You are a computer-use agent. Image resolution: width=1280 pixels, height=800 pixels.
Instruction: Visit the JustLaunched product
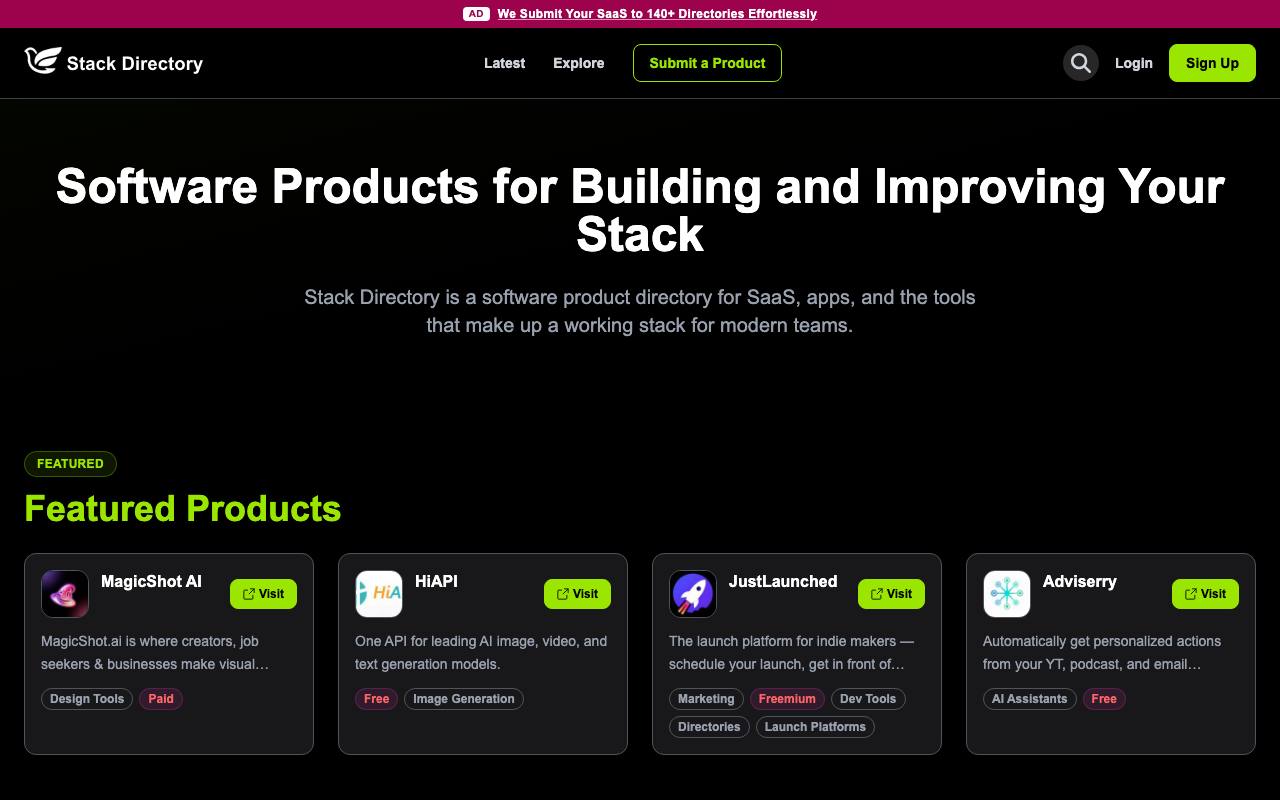pos(891,594)
